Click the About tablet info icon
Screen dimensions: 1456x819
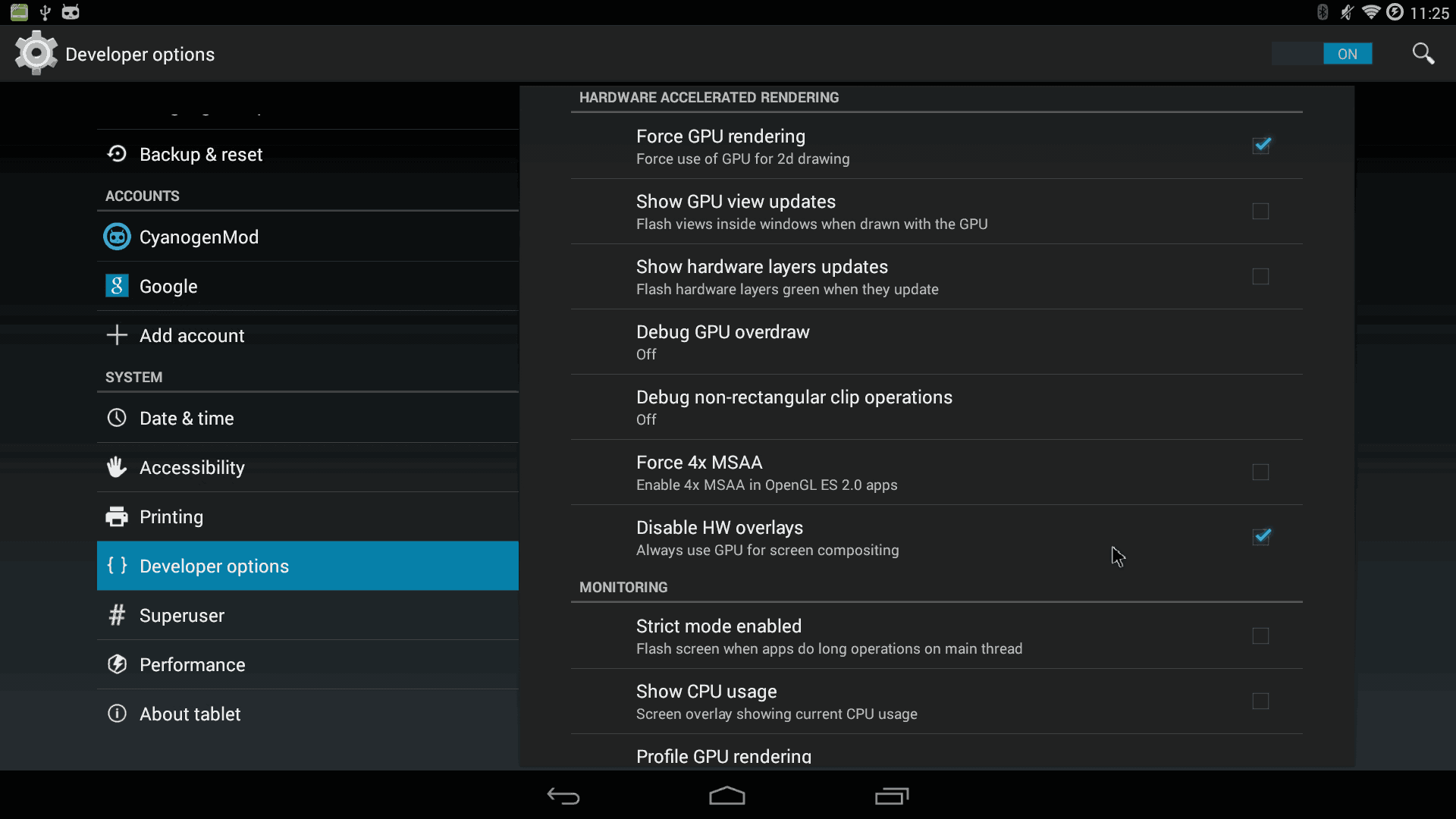[x=117, y=713]
